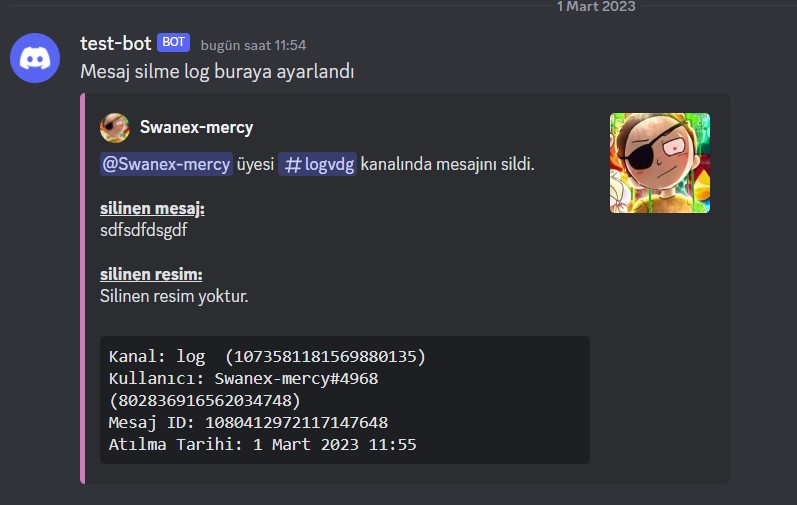Image resolution: width=797 pixels, height=505 pixels.
Task: Click the 1 Mart 2023 date divider
Action: pyautogui.click(x=596, y=7)
